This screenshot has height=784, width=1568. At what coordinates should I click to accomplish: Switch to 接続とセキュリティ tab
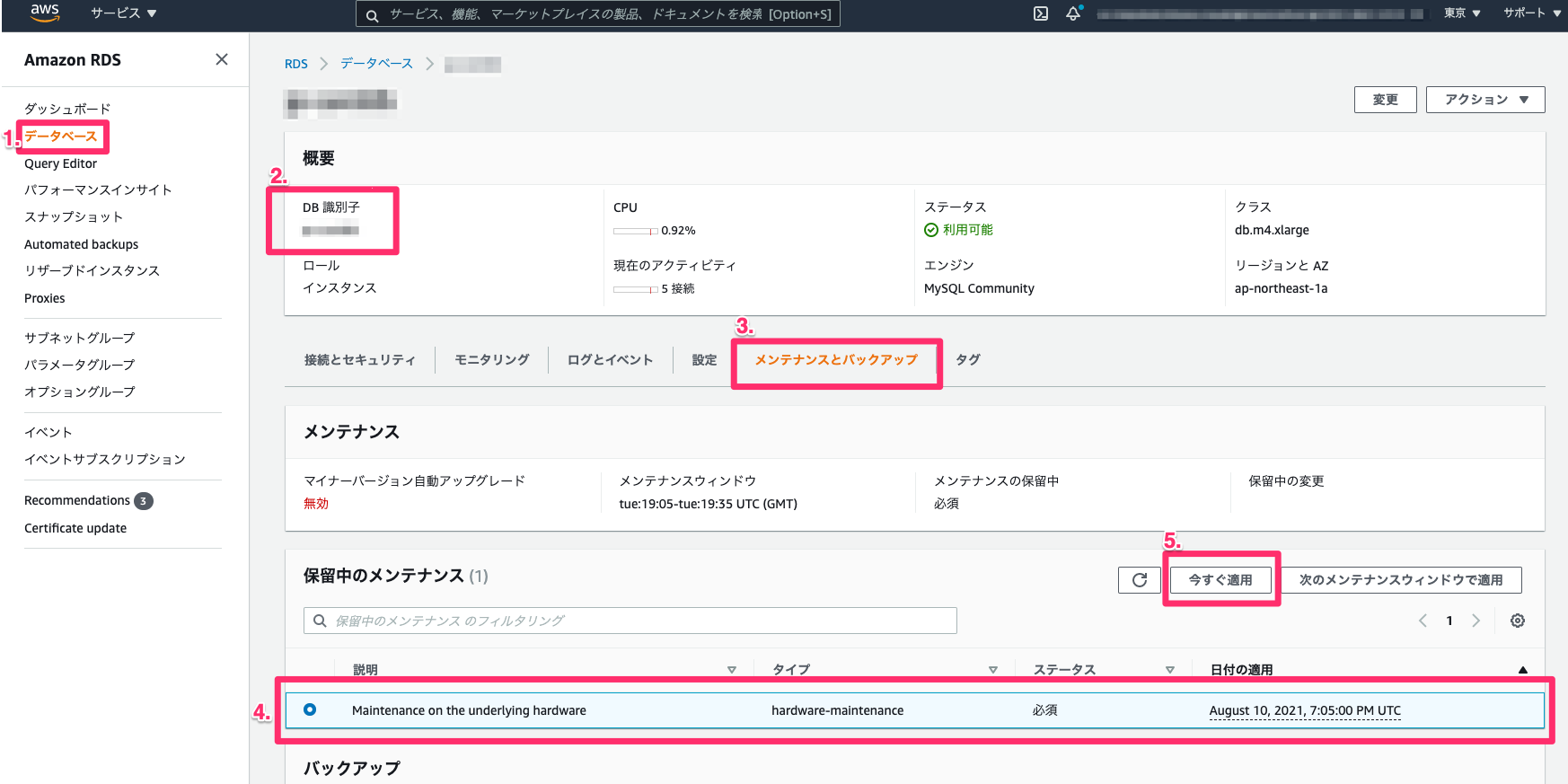coord(360,360)
